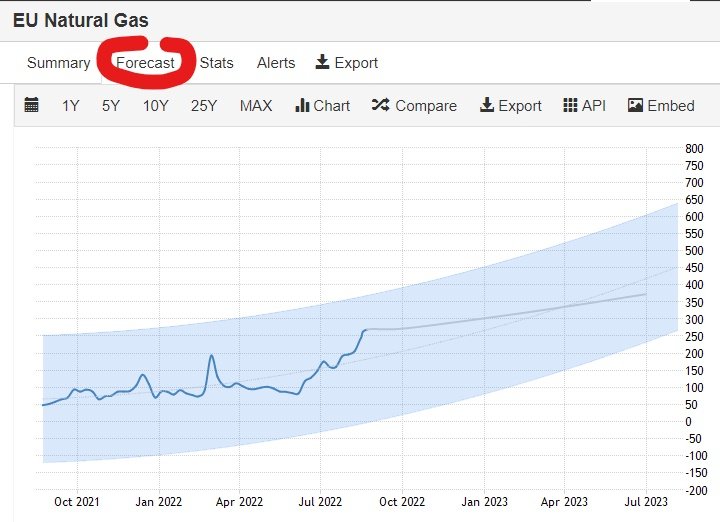The width and height of the screenshot is (720, 522).
Task: Click the Compare button label
Action: click(426, 106)
